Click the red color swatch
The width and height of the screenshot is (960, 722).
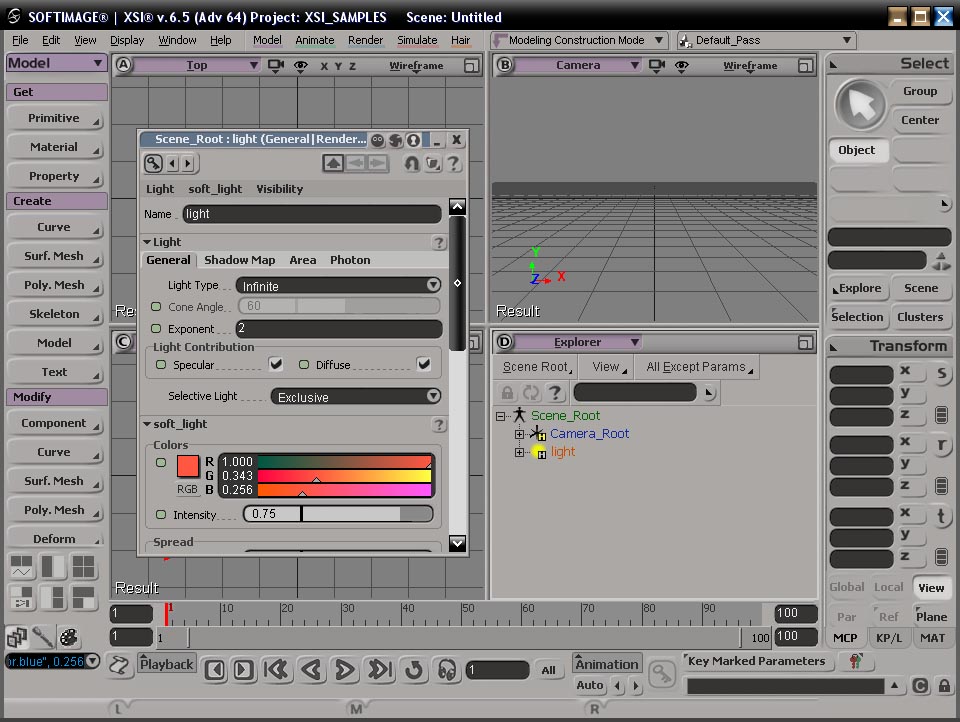pos(187,466)
